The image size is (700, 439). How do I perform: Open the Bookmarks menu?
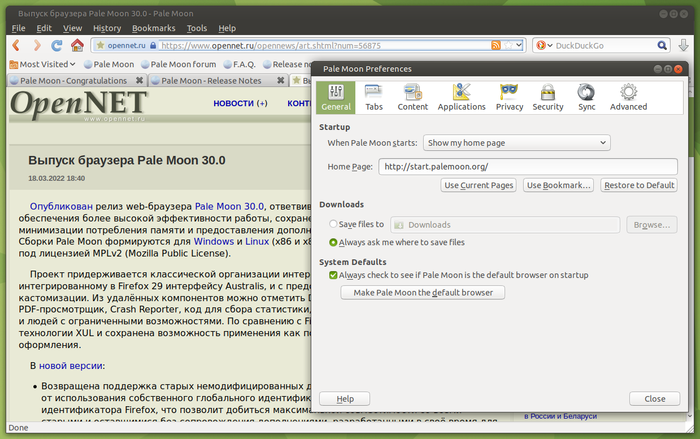point(153,28)
